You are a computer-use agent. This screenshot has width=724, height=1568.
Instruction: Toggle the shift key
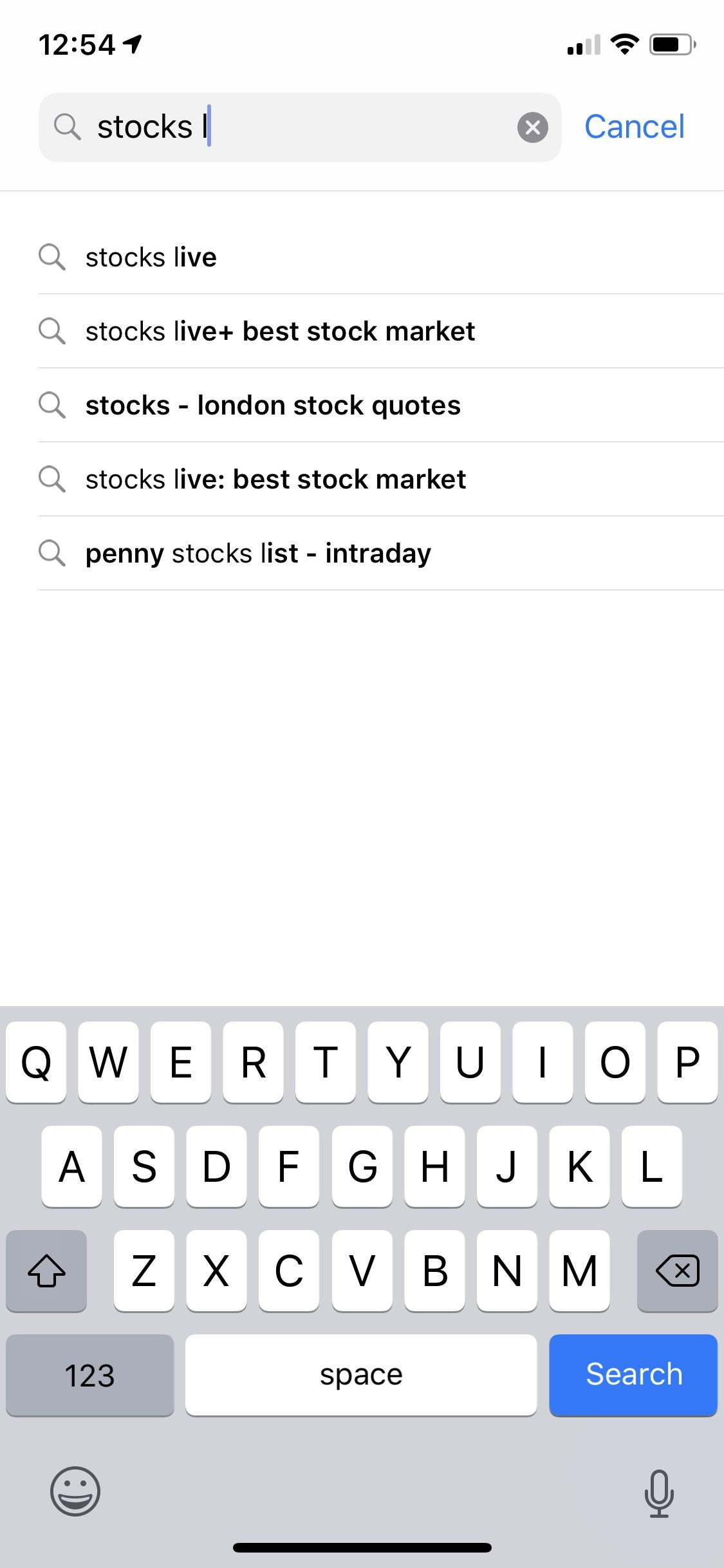pos(46,1271)
